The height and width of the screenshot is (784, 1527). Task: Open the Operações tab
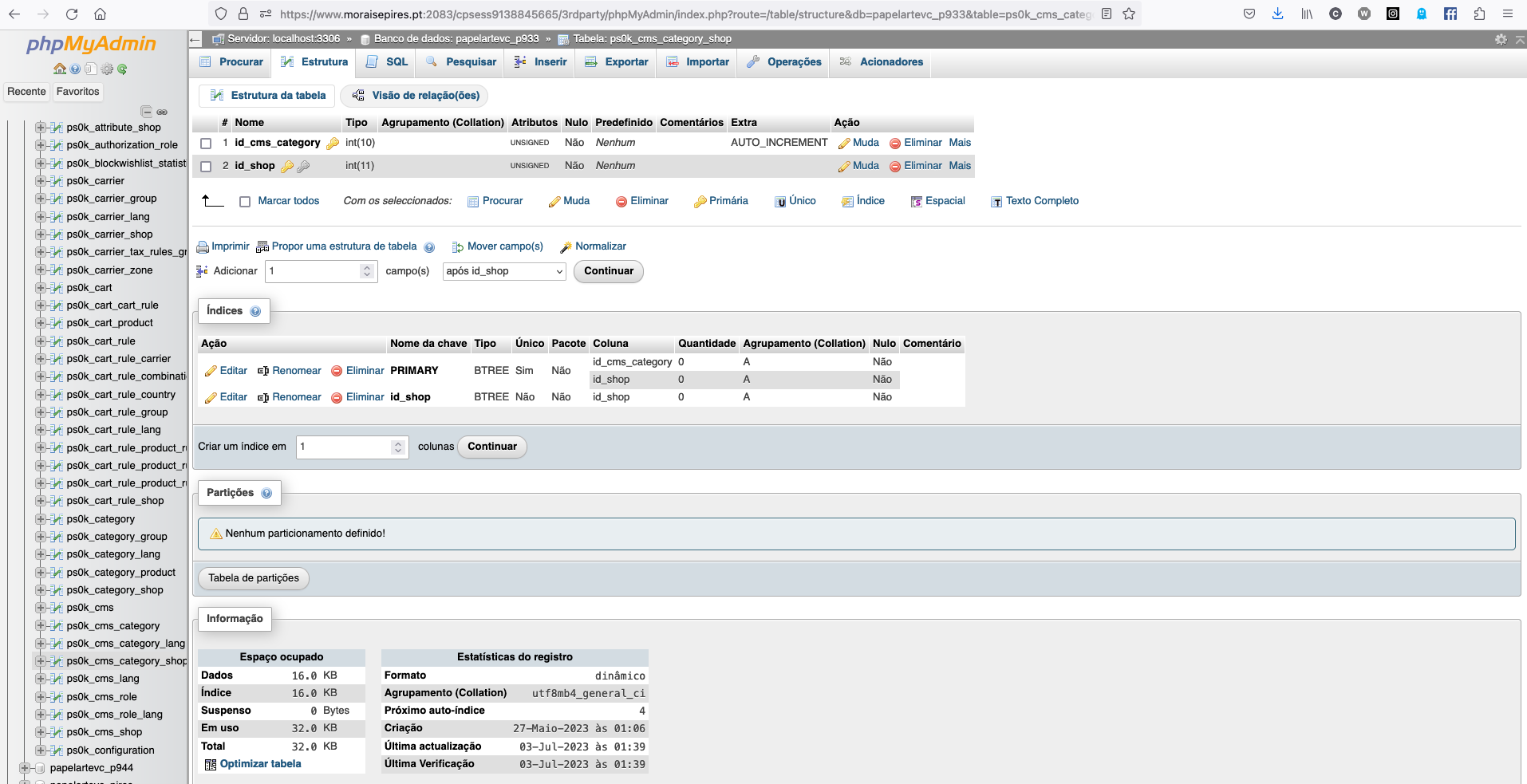click(x=784, y=62)
